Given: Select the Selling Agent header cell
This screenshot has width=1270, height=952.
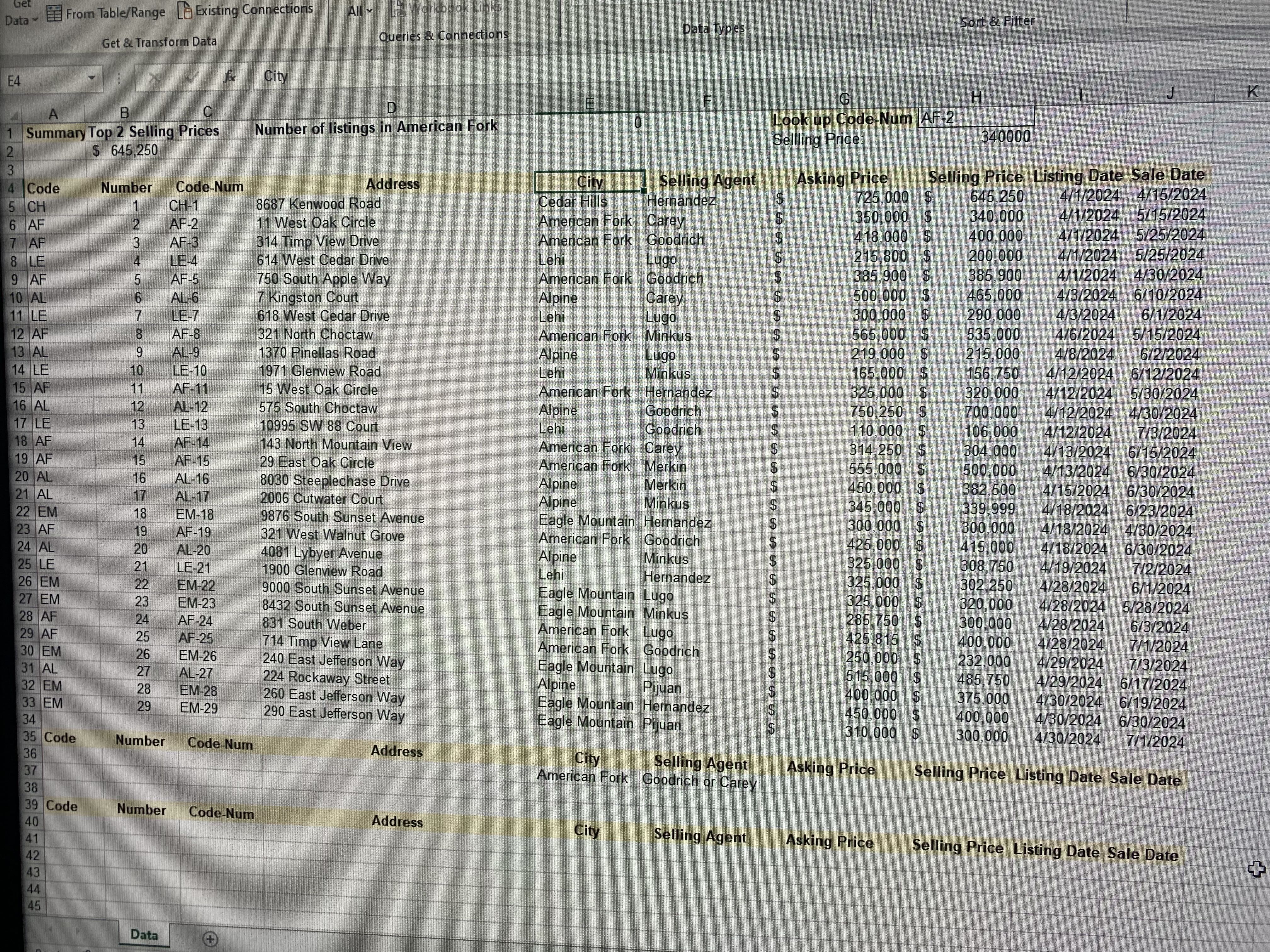Looking at the screenshot, I should (707, 180).
